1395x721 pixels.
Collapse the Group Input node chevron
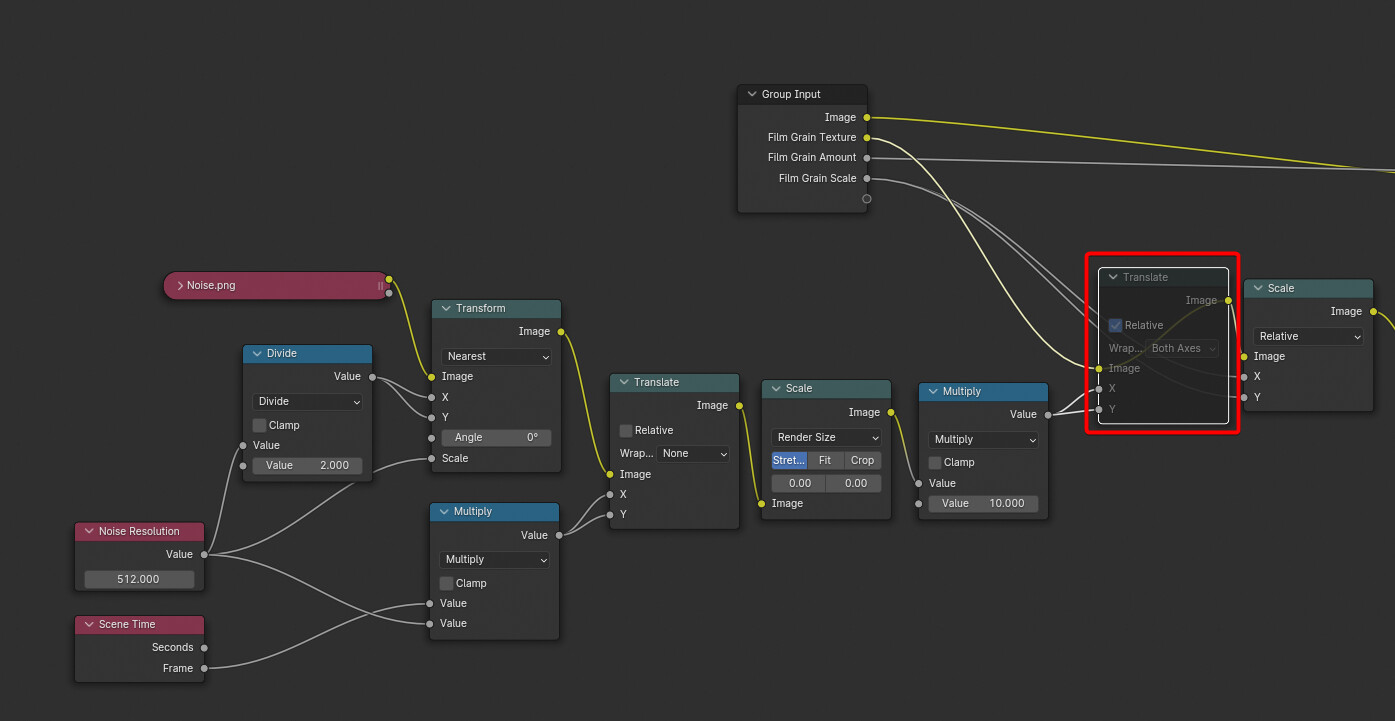click(751, 94)
